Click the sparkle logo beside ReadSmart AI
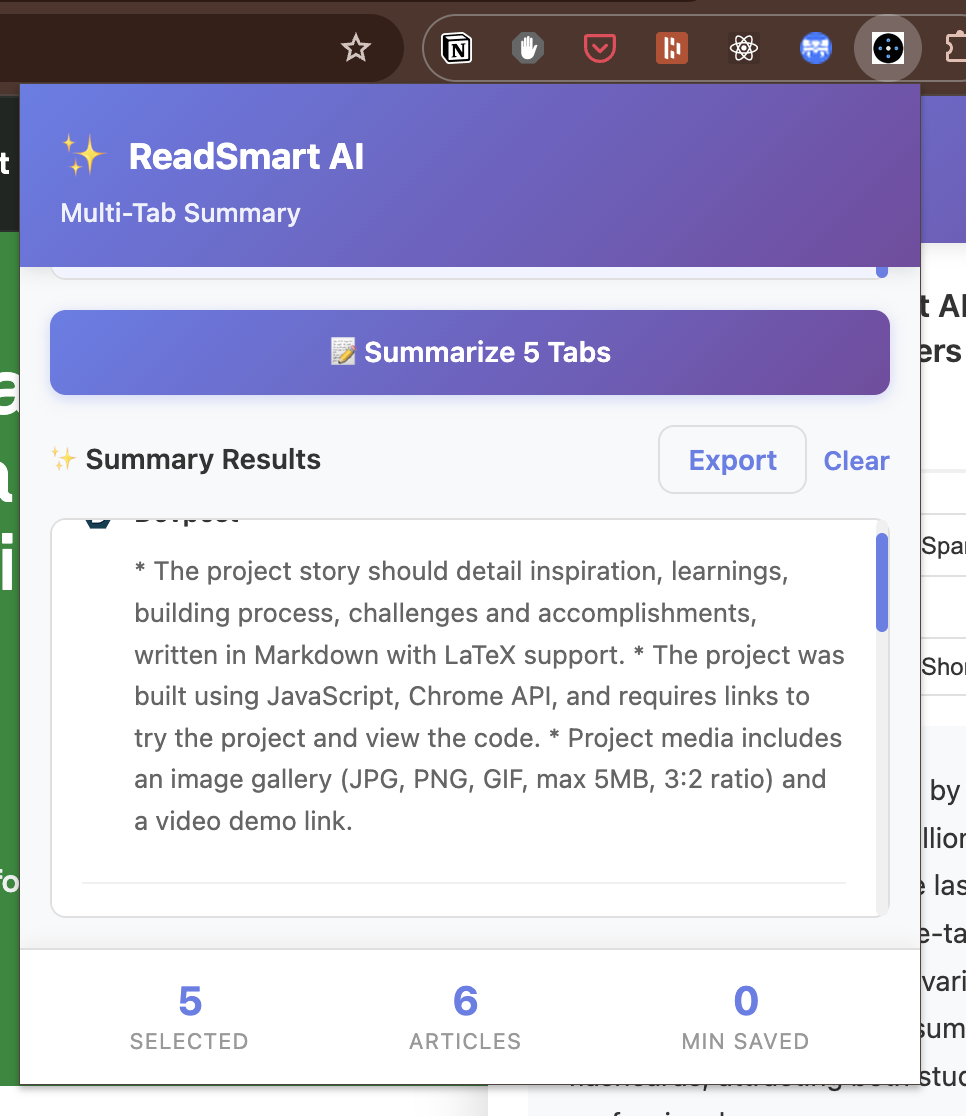This screenshot has width=966, height=1116. click(x=83, y=154)
